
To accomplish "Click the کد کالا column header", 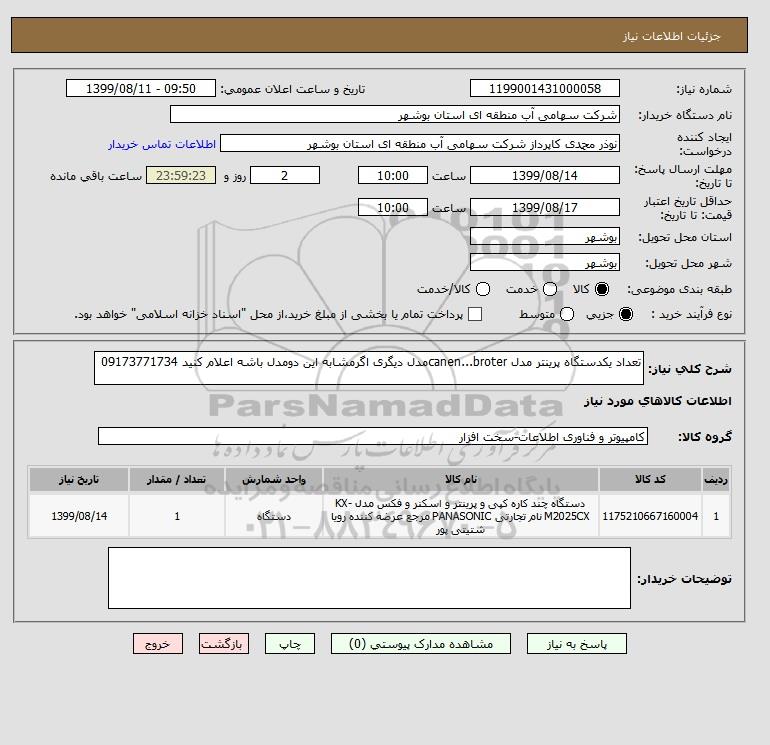I will click(650, 479).
